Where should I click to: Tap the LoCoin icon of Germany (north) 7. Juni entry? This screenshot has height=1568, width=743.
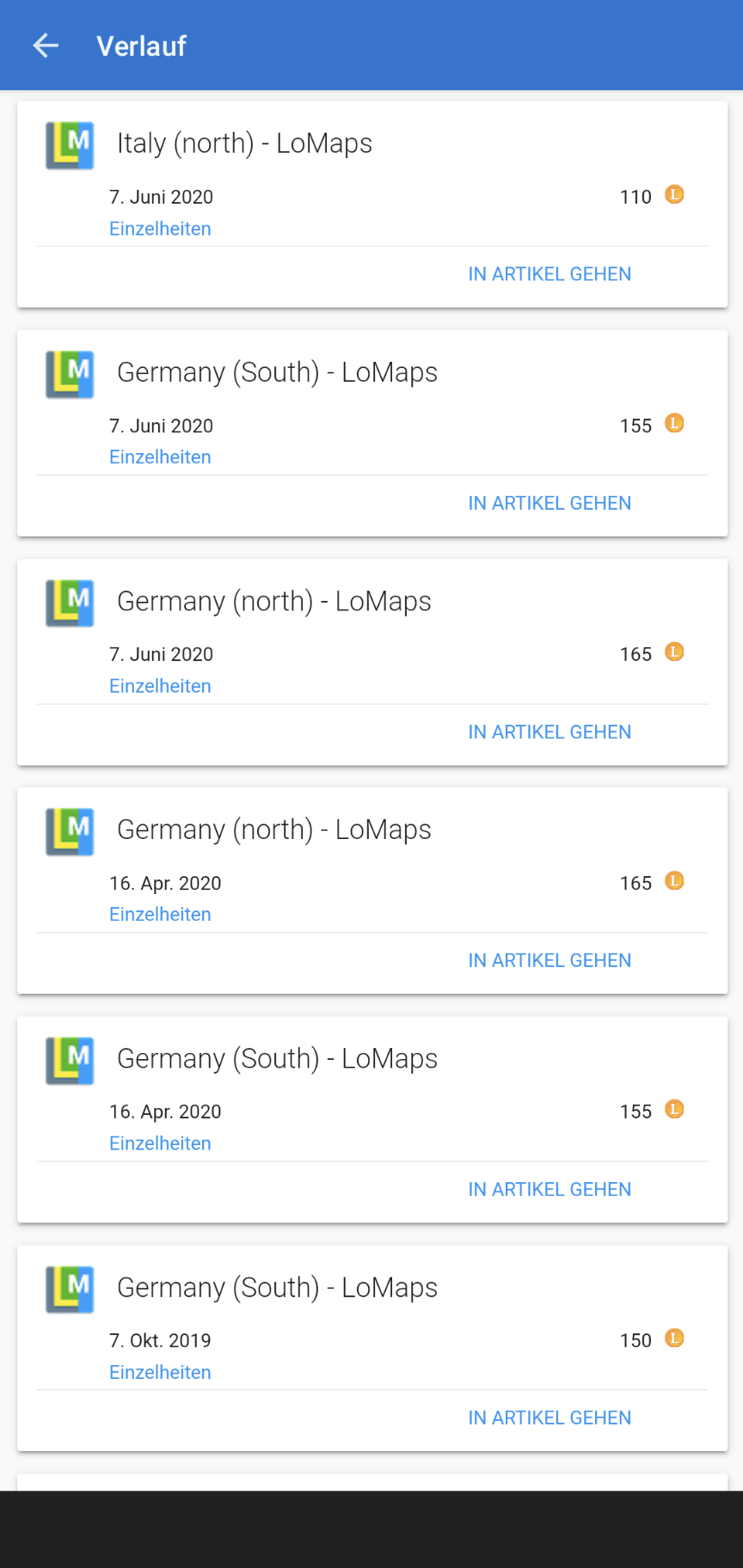(675, 652)
